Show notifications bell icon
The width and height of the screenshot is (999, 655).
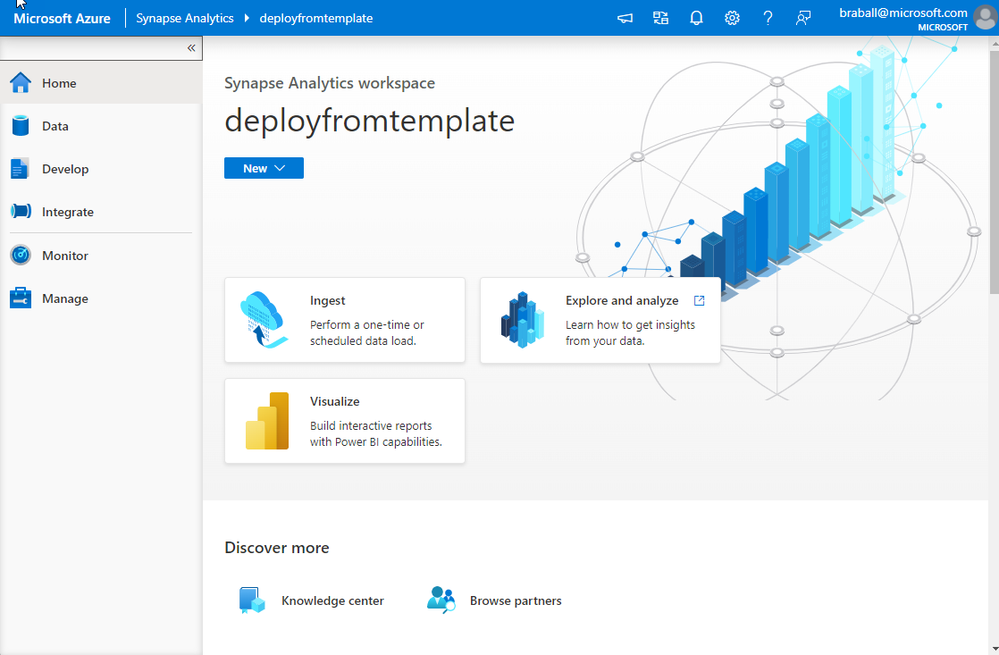(x=696, y=18)
